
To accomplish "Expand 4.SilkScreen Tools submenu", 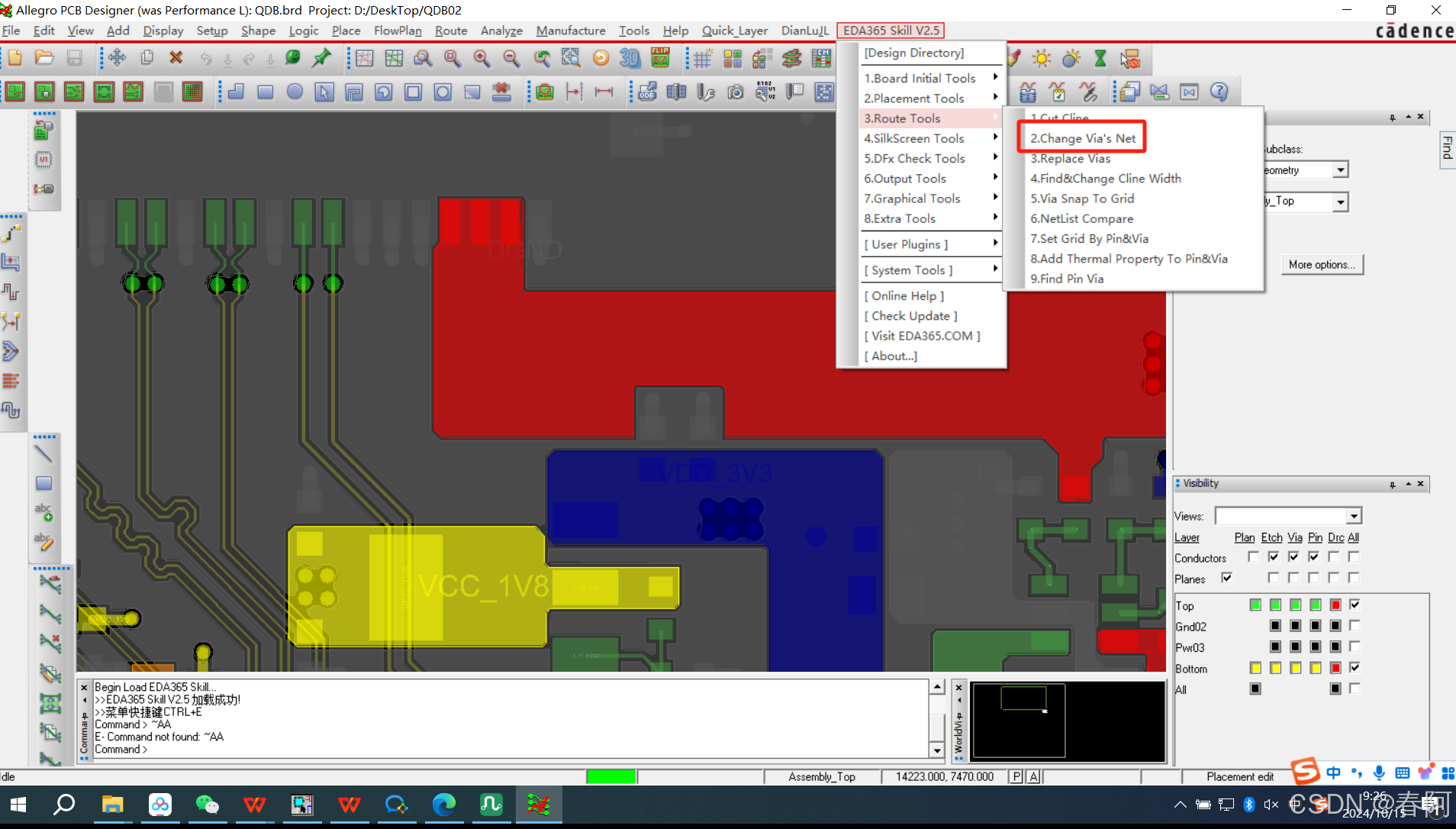I will pyautogui.click(x=930, y=138).
